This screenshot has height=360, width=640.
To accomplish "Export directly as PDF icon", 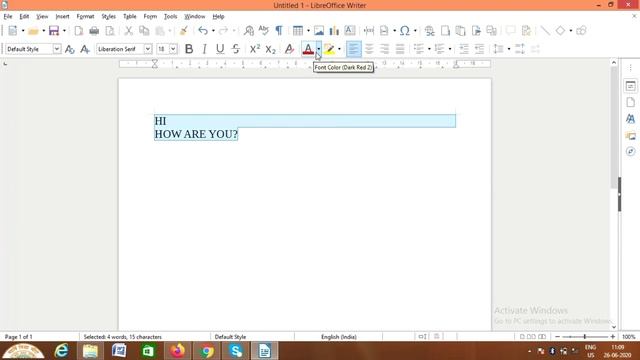I will (x=79, y=31).
